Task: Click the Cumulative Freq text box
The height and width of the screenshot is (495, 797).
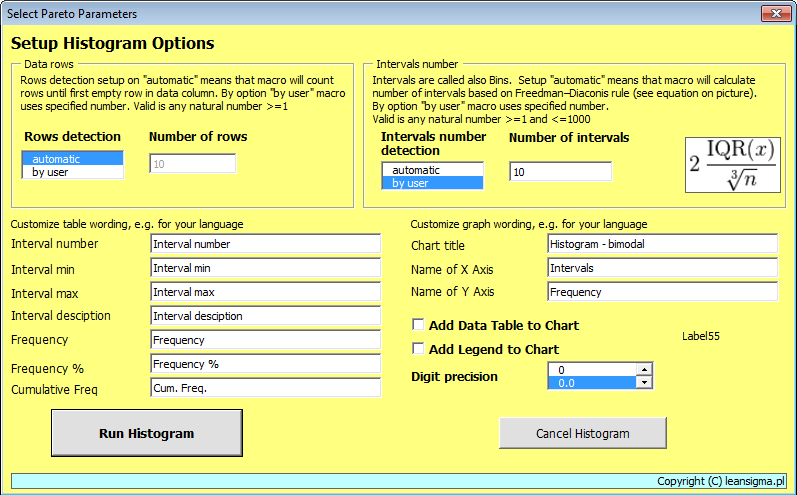Action: pos(265,388)
